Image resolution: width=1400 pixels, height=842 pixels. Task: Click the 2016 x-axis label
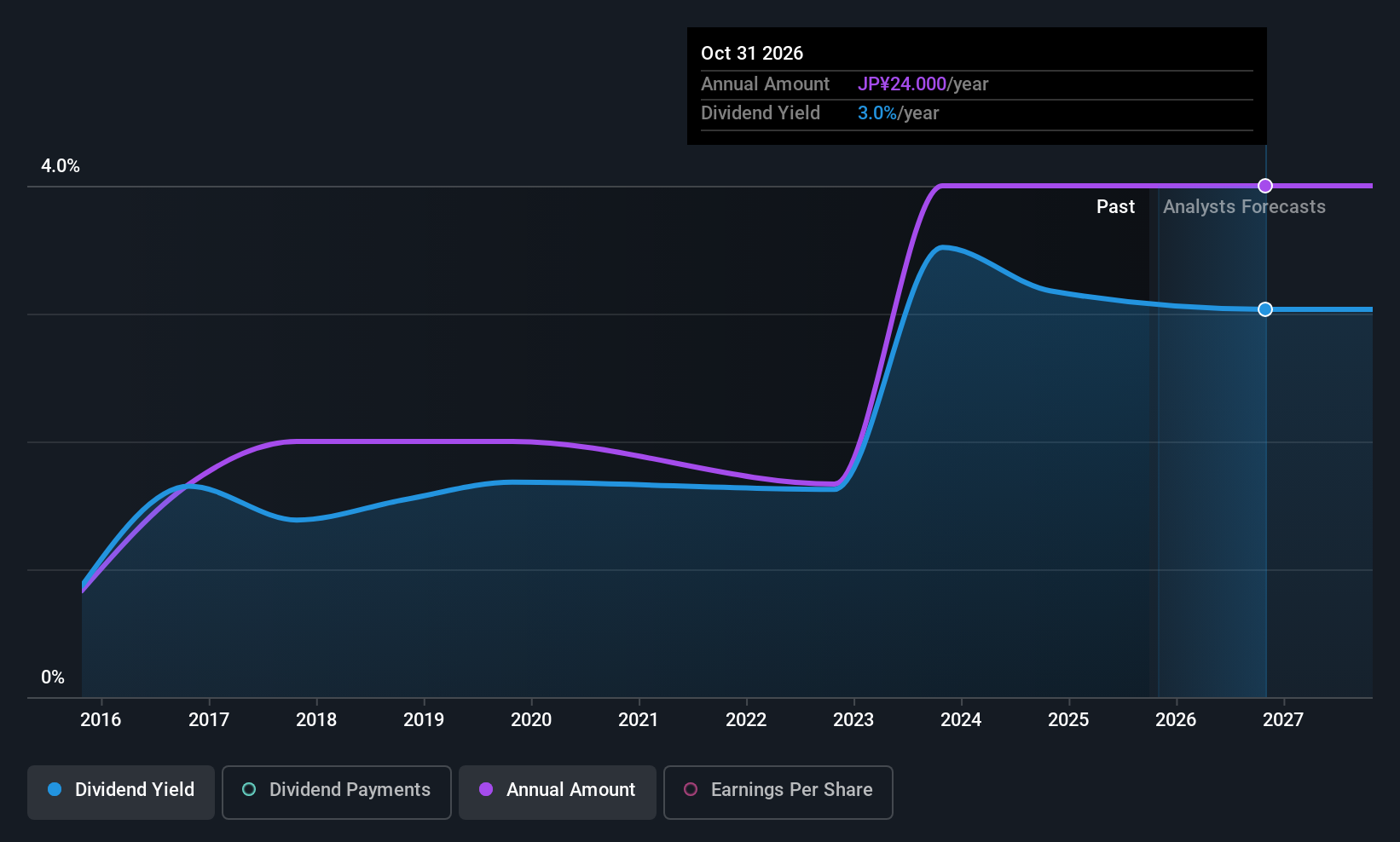pyautogui.click(x=101, y=720)
